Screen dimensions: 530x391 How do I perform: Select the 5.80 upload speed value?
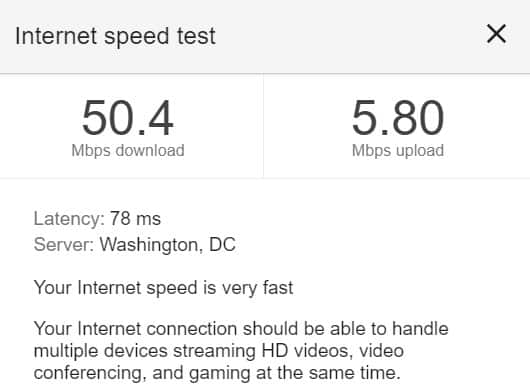pos(398,118)
